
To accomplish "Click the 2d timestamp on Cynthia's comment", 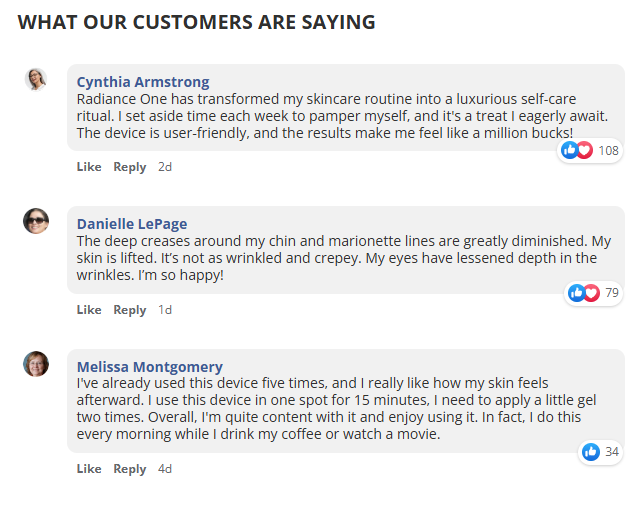I will click(165, 167).
